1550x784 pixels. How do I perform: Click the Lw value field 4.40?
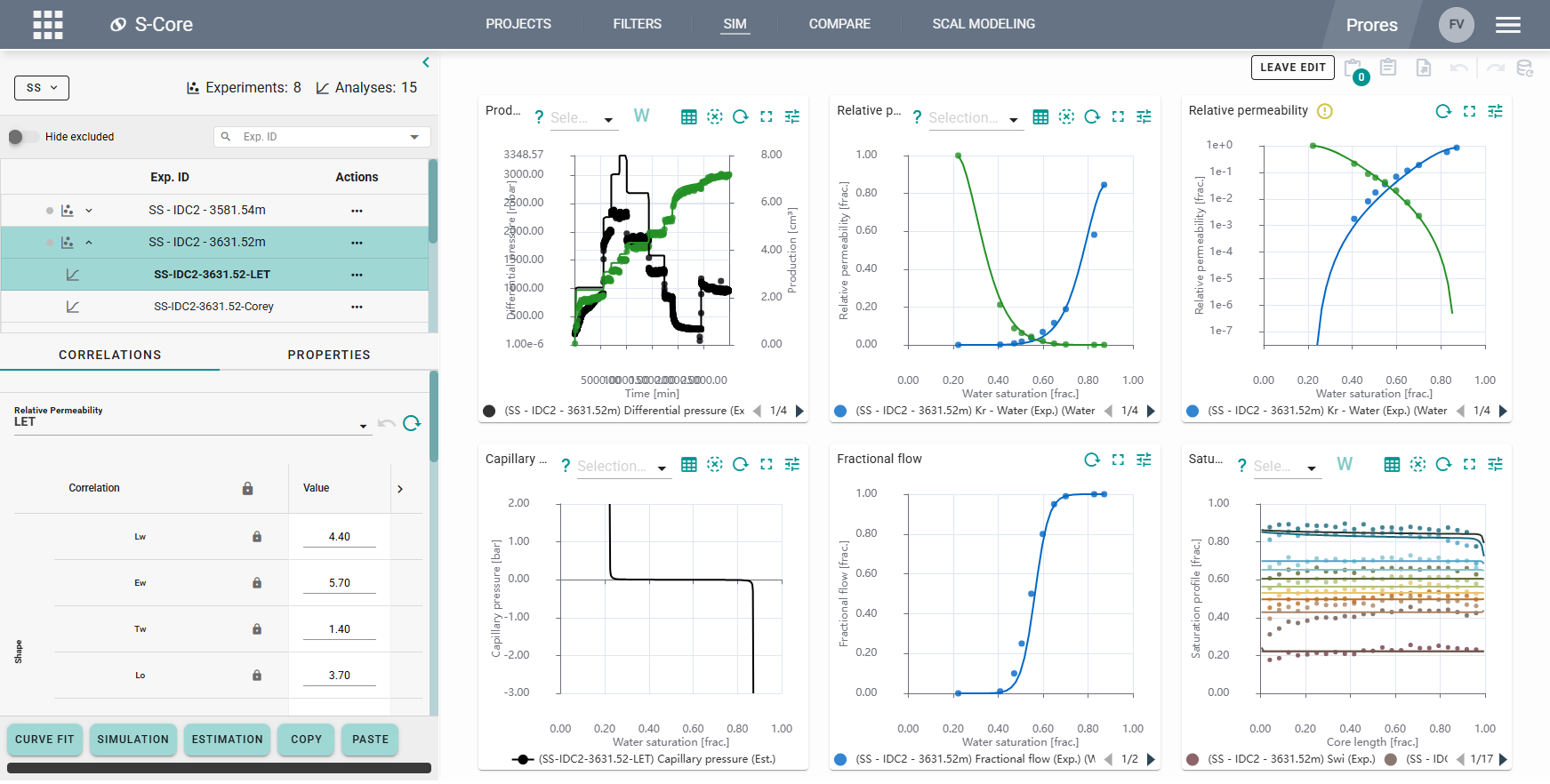click(340, 537)
